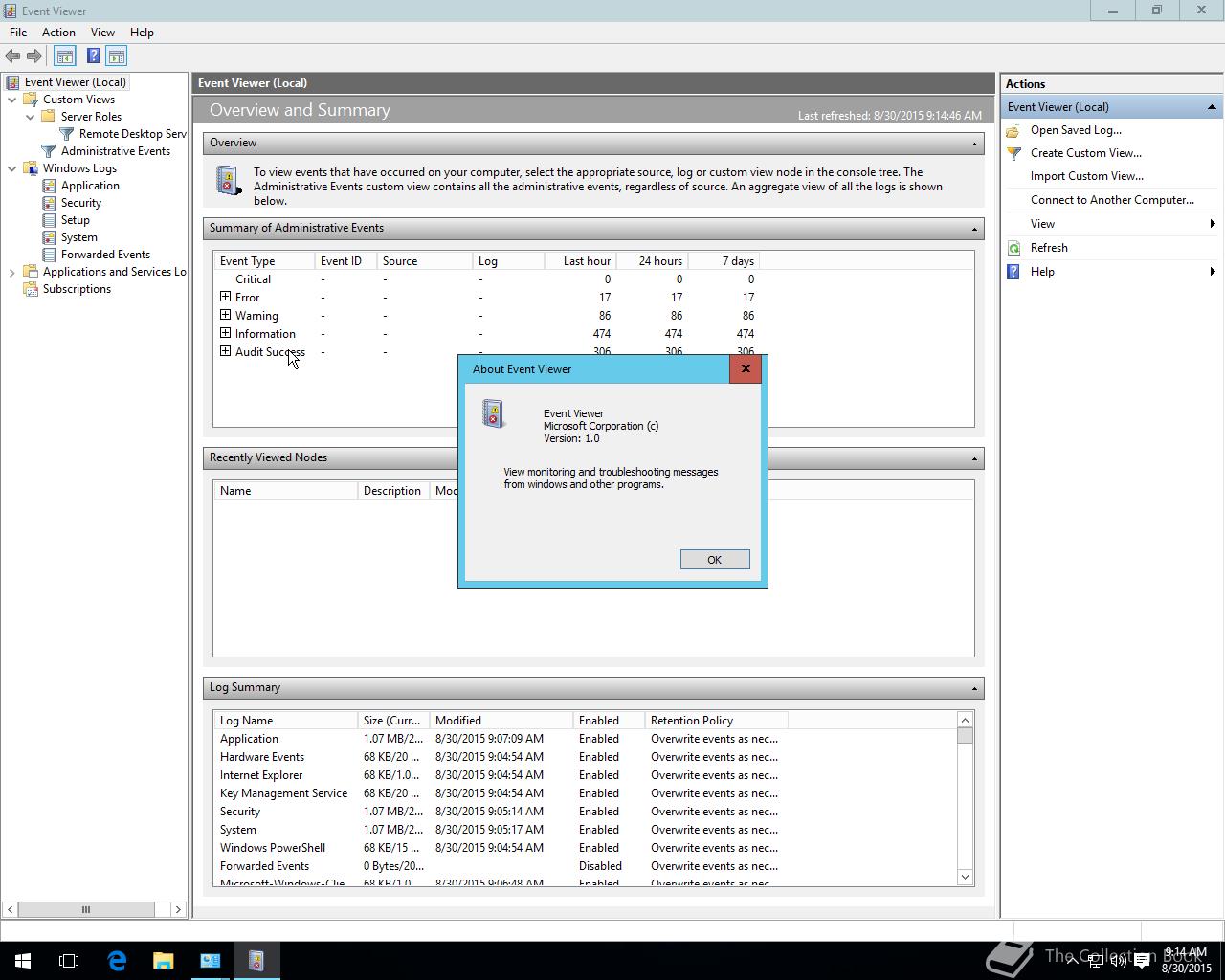Image resolution: width=1225 pixels, height=980 pixels.
Task: Click Import Custom View action
Action: [1087, 176]
